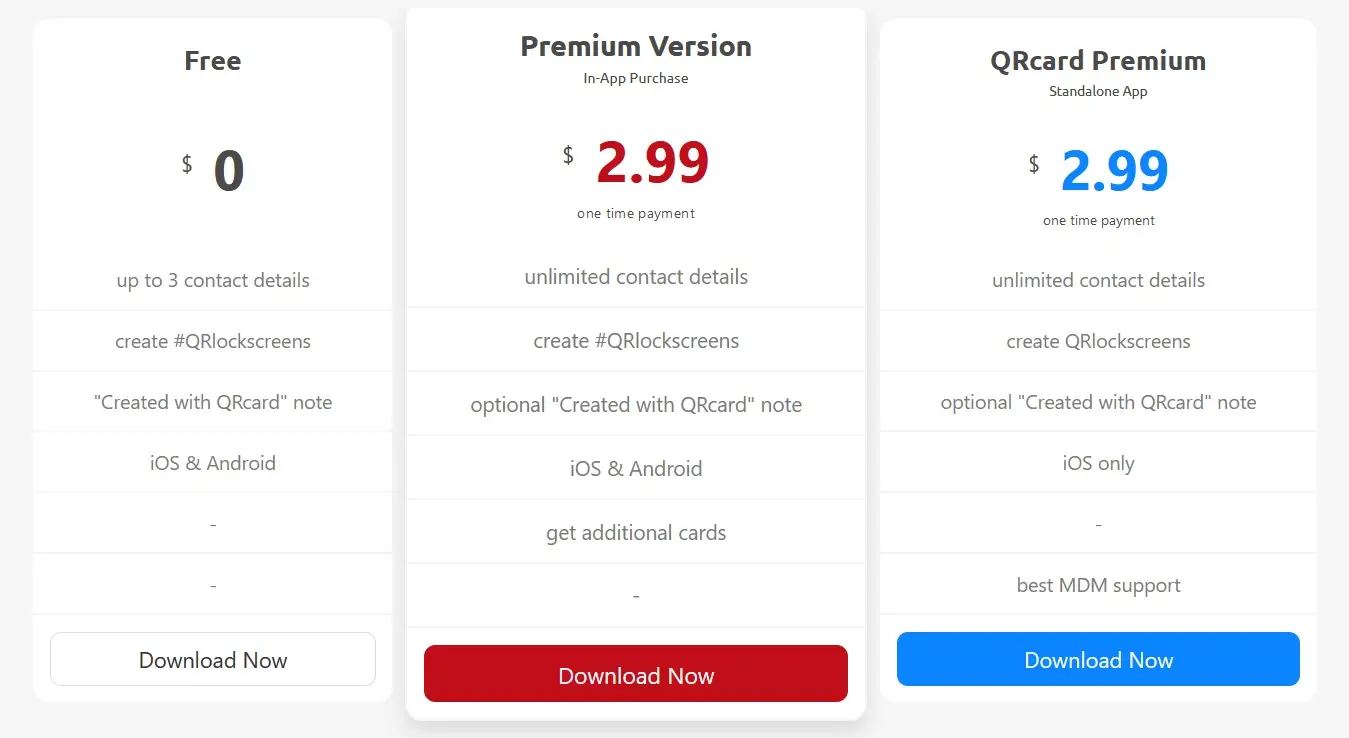Image resolution: width=1349 pixels, height=738 pixels.
Task: Click "create QRlockscreens" in QRcard Premium card
Action: 1098,341
